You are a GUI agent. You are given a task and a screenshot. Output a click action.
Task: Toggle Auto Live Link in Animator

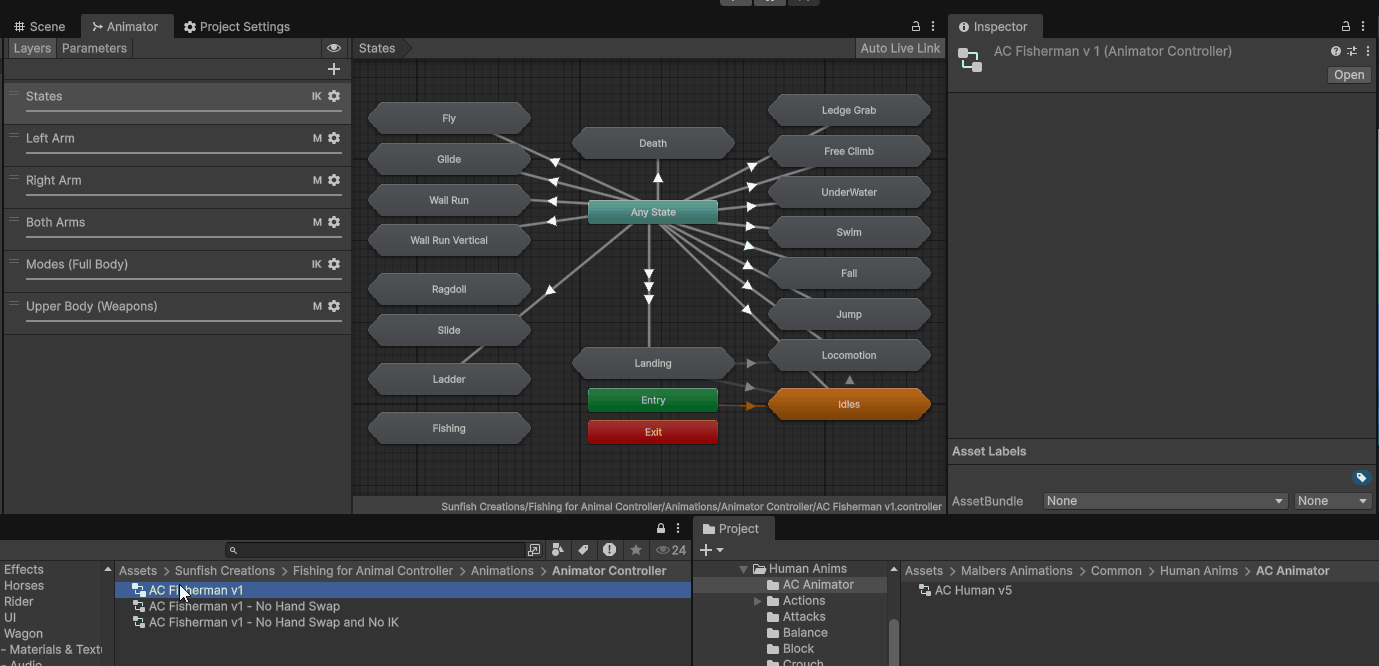[x=900, y=48]
